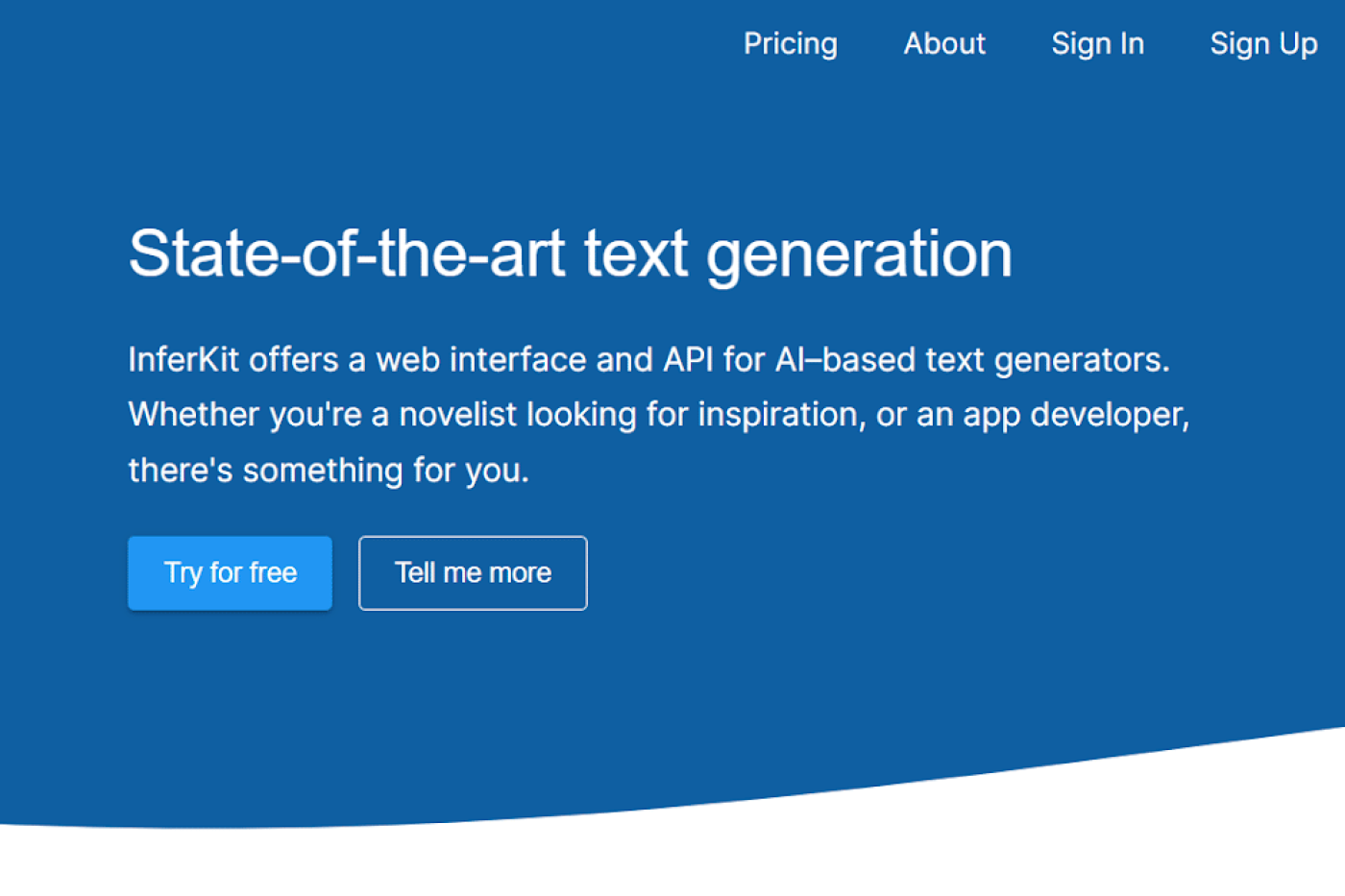
Task: Open the Sign Up page
Action: tap(1263, 44)
